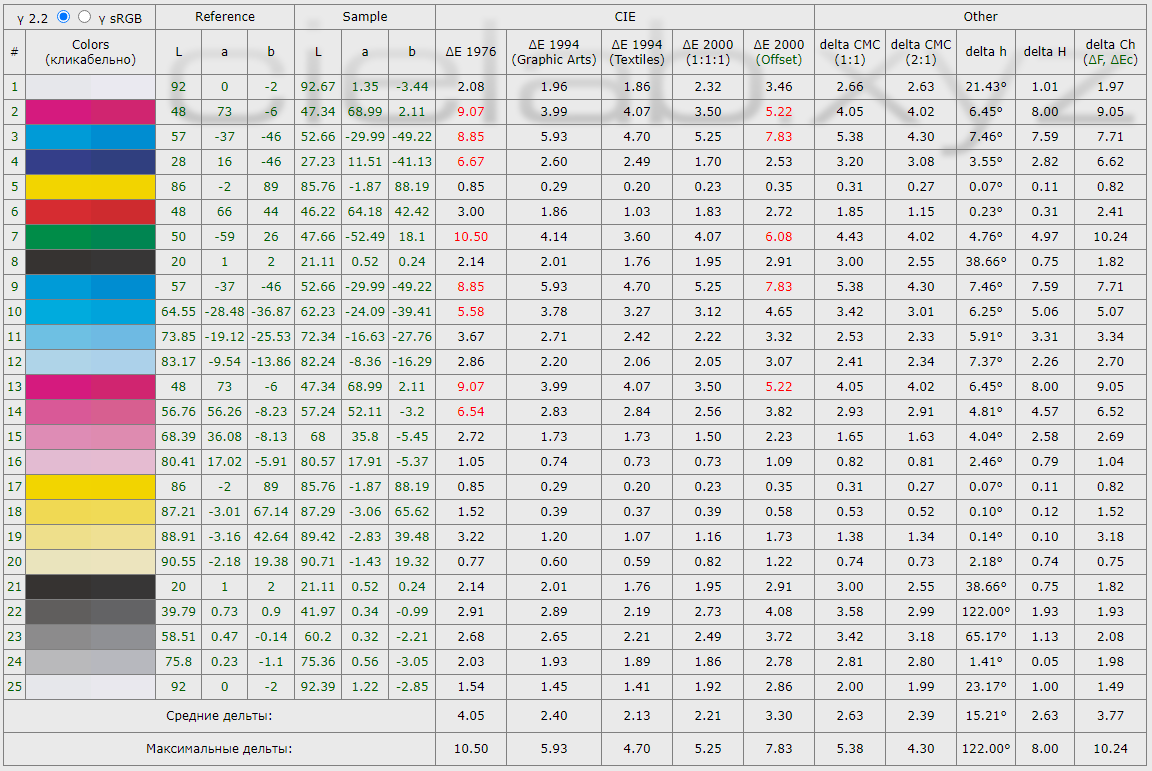Click the 'Reference' group header
The width and height of the screenshot is (1152, 771).
click(x=225, y=16)
